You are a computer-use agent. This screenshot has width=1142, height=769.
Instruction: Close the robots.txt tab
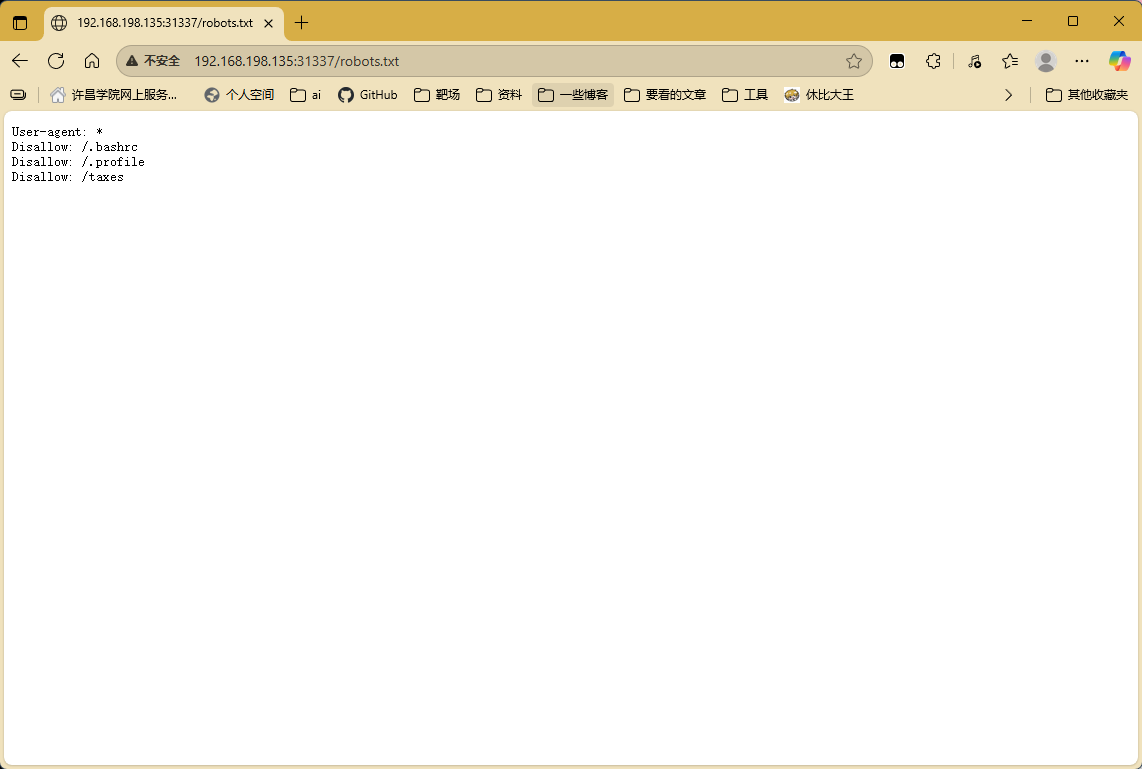[268, 22]
